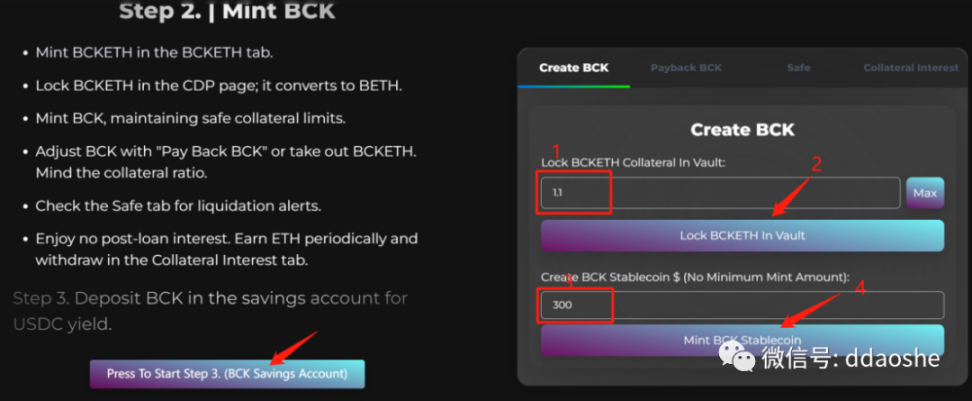Click the Lock BCKETH In Vault button
Viewport: 972px width, 401px height.
(742, 236)
